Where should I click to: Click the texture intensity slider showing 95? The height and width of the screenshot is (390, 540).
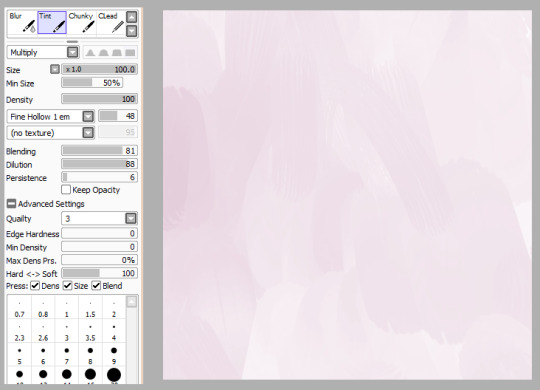[118, 132]
